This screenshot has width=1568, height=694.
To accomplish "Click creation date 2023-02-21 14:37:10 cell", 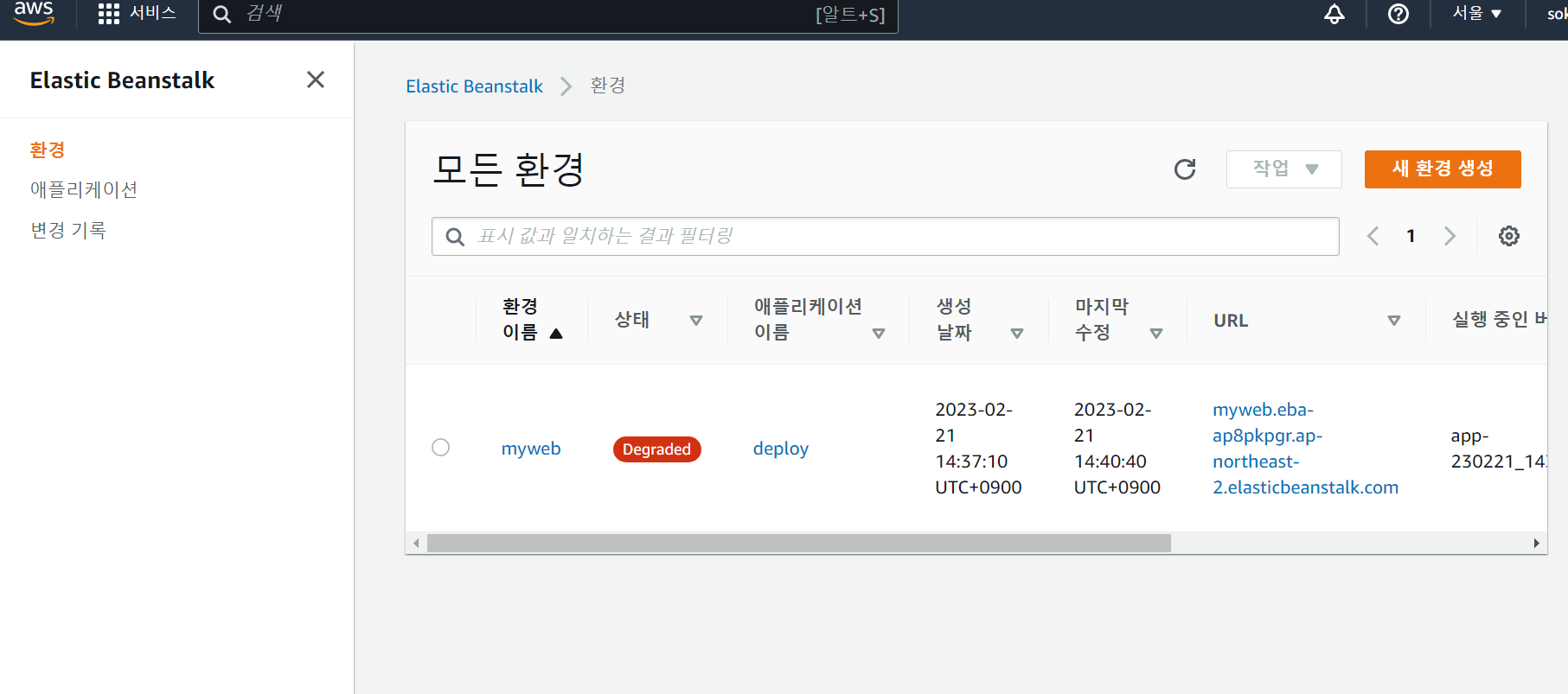I will coord(978,449).
